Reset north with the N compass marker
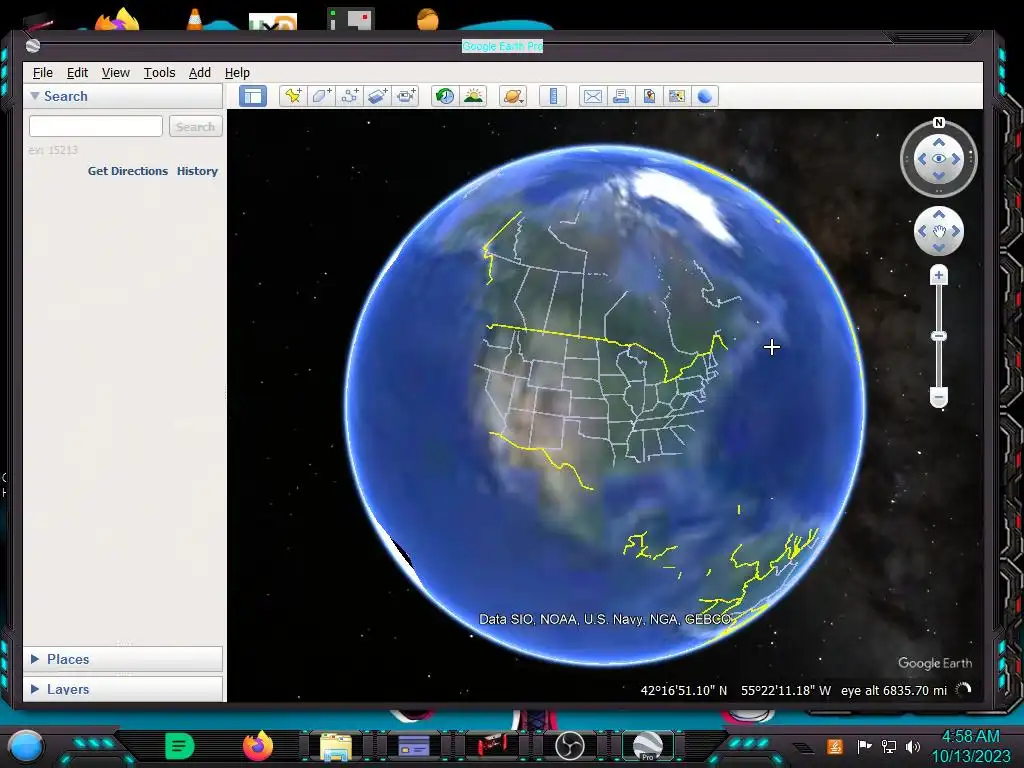The height and width of the screenshot is (768, 1024). pos(938,123)
